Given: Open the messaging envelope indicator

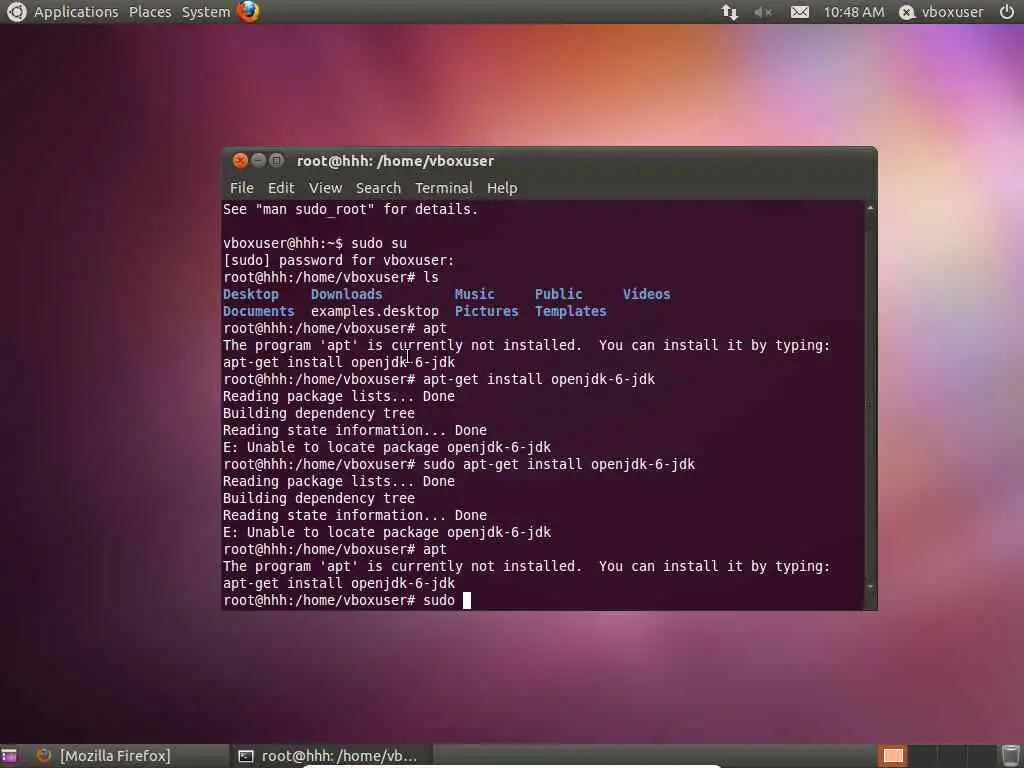Looking at the screenshot, I should [x=799, y=12].
